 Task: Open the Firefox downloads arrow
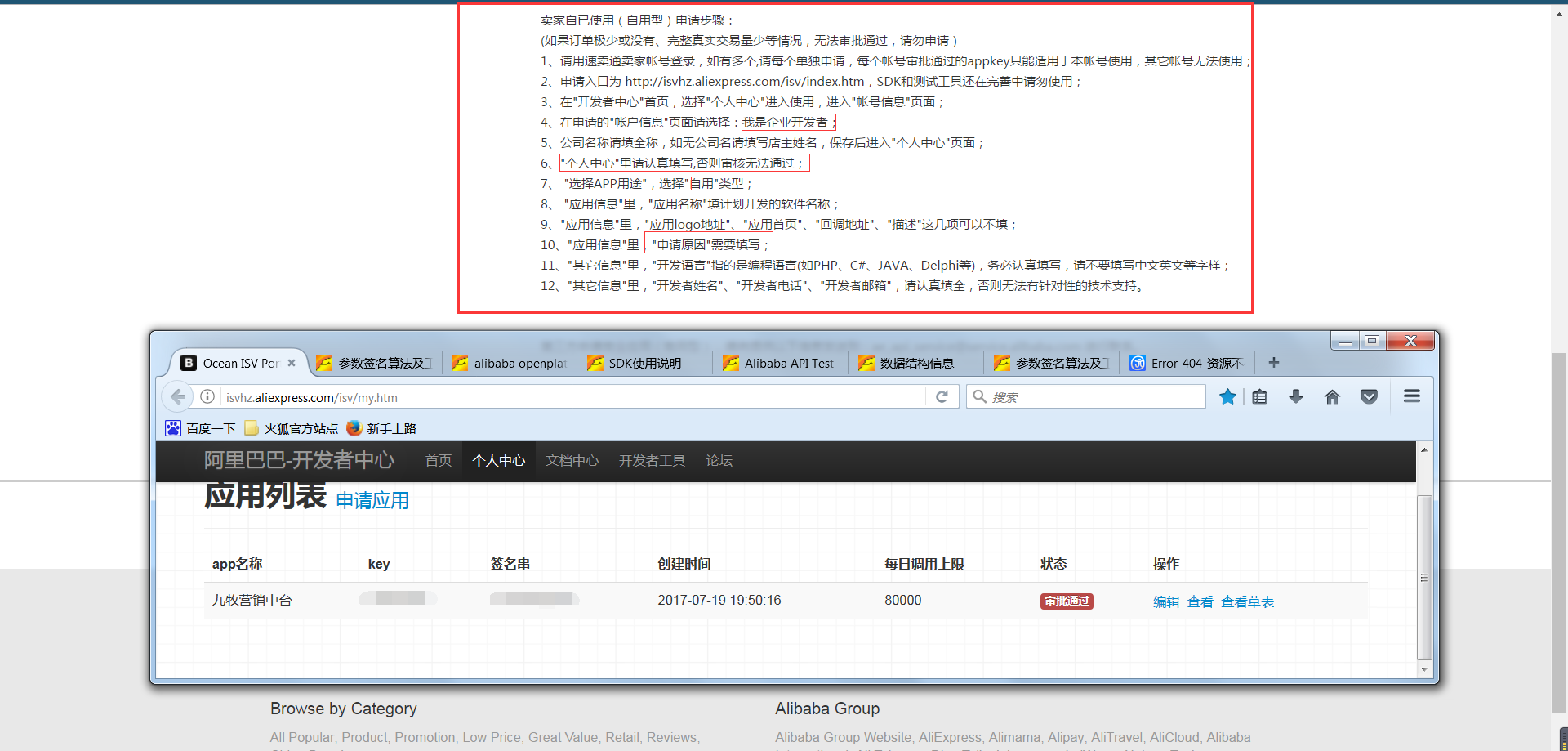(1296, 397)
